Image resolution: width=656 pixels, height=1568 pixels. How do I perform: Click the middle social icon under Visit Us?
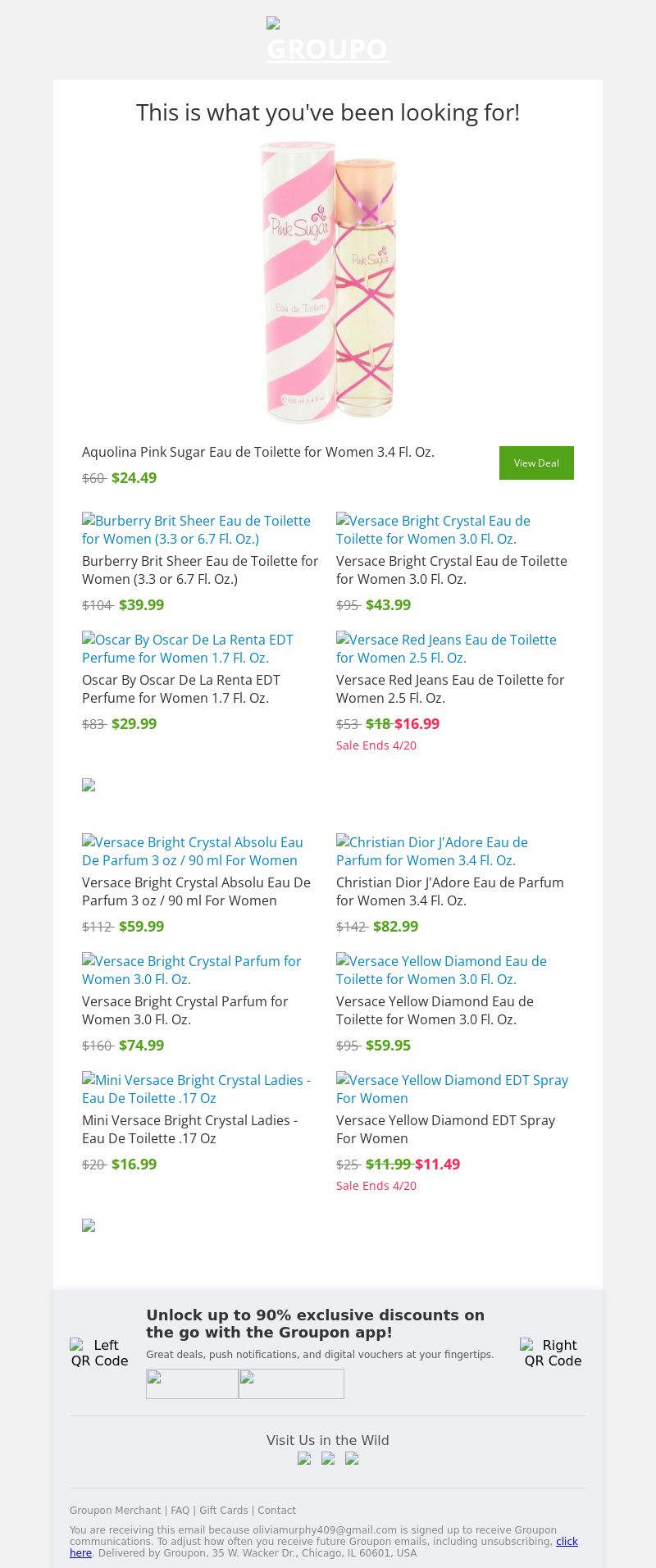click(328, 1458)
